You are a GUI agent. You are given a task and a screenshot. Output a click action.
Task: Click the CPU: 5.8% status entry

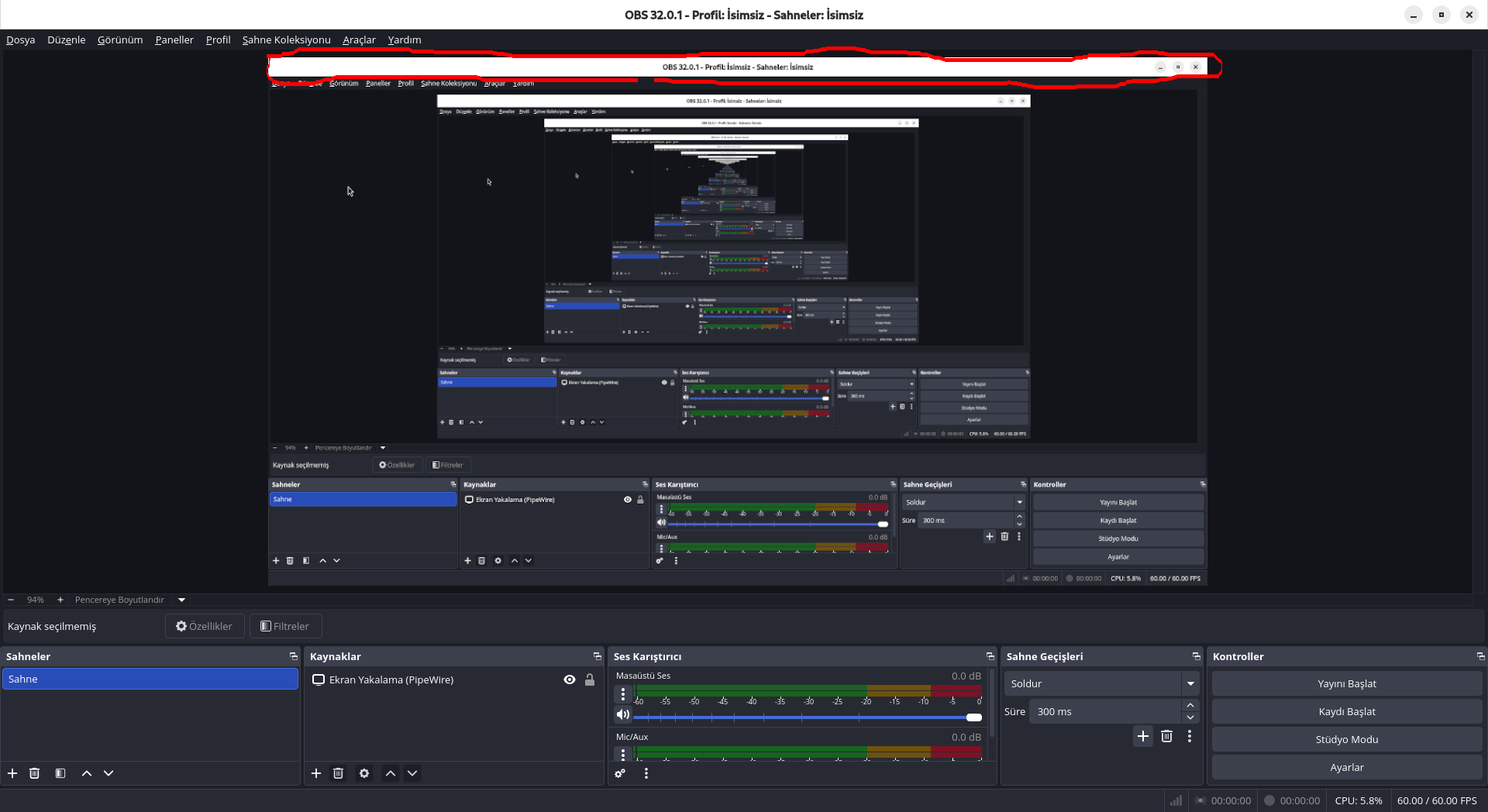pos(1359,800)
